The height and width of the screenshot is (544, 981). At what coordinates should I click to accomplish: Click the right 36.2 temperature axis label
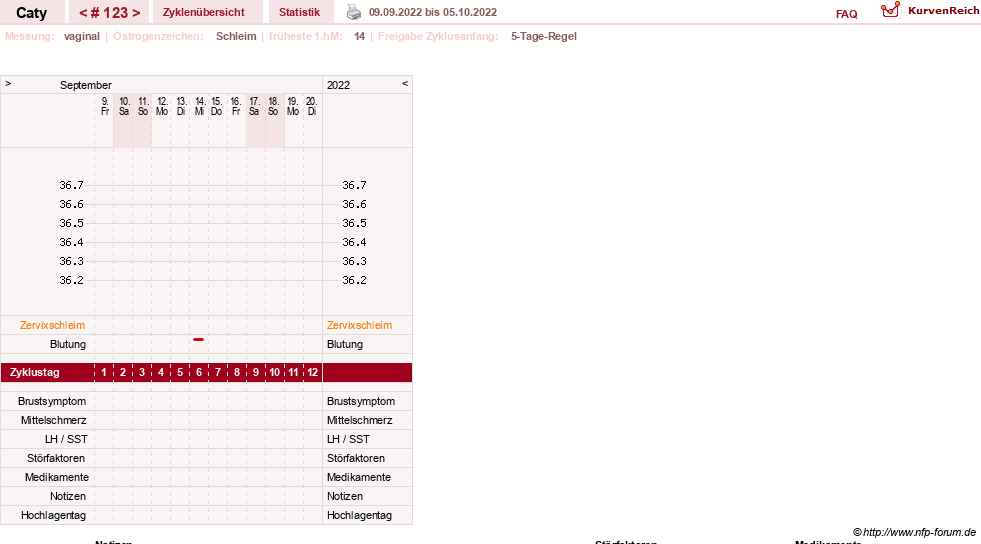(354, 280)
